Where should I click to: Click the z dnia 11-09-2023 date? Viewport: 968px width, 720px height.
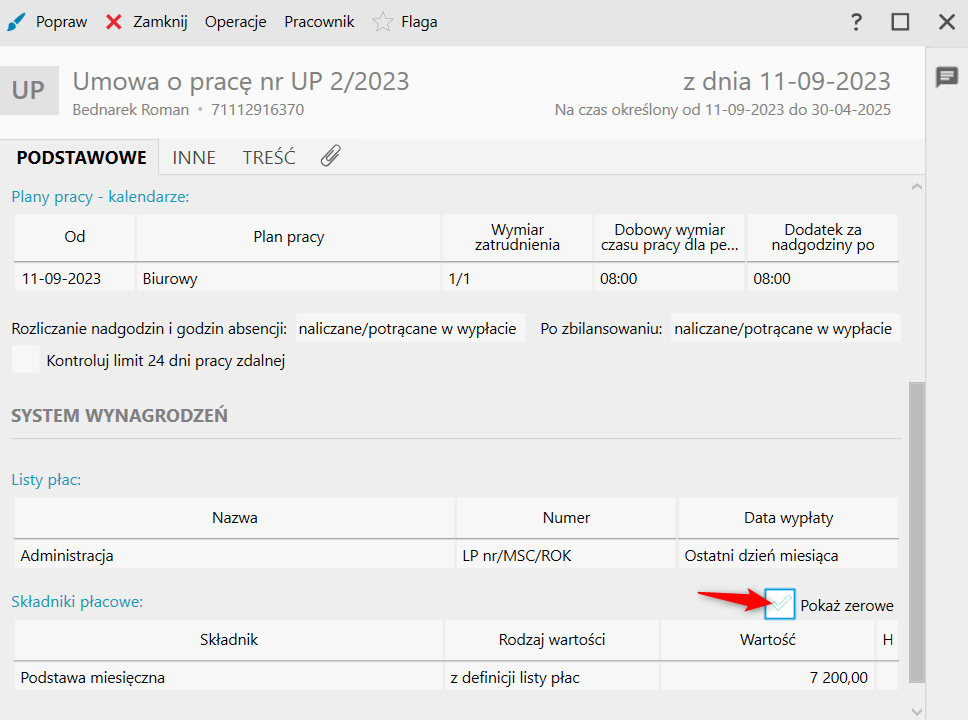click(x=786, y=82)
